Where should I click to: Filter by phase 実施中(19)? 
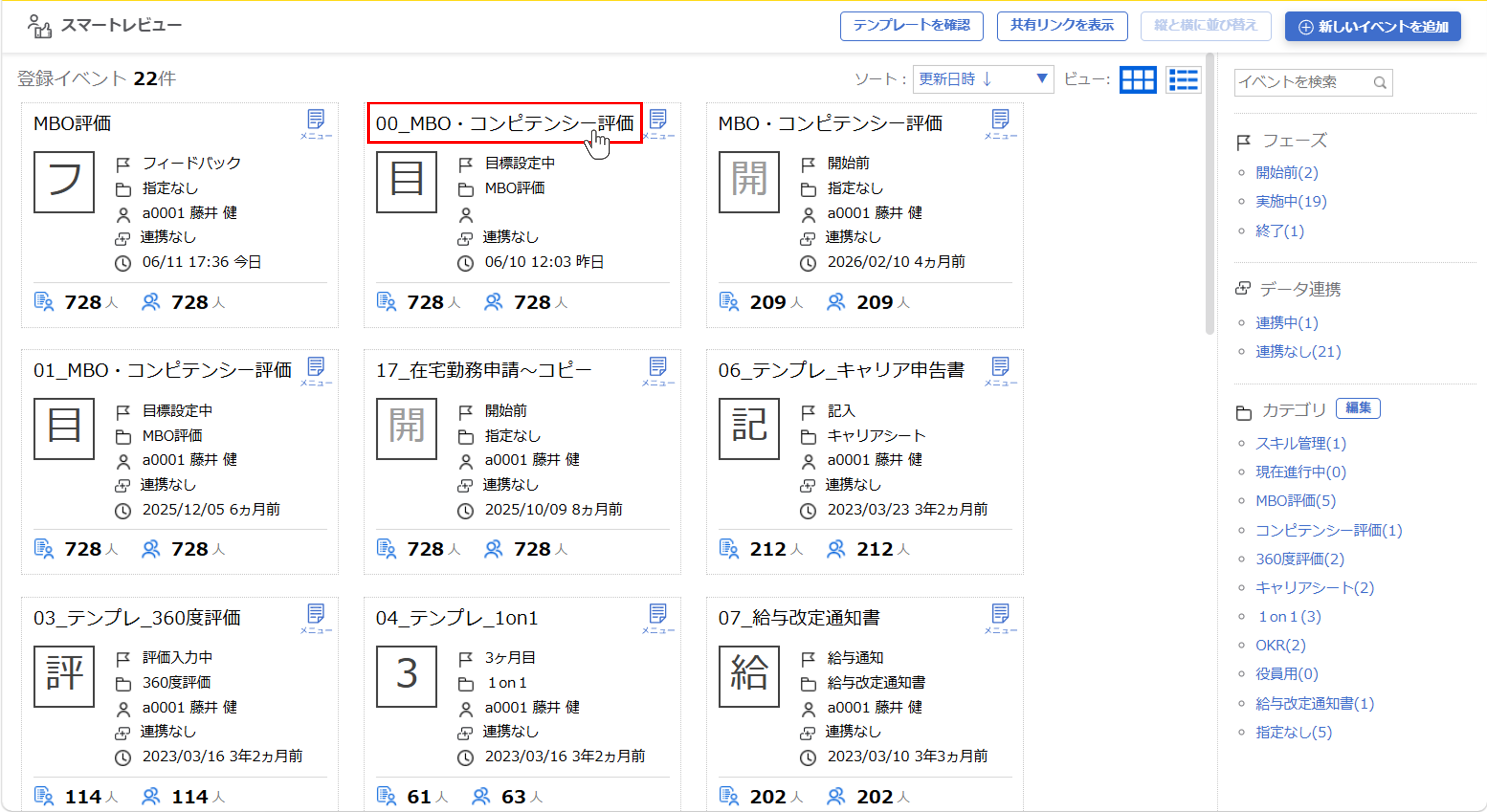(1291, 201)
